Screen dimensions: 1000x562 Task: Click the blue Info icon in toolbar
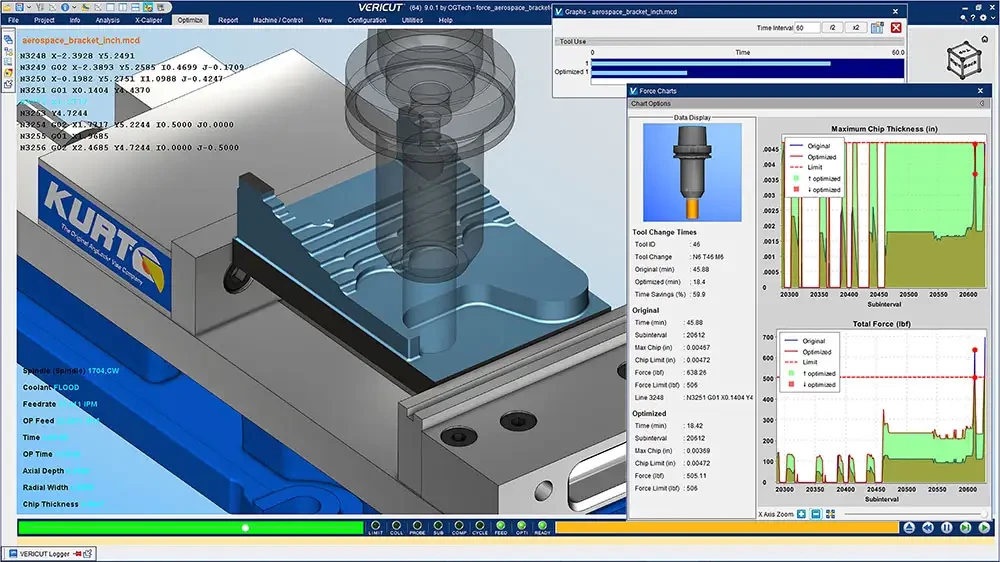tap(65, 8)
